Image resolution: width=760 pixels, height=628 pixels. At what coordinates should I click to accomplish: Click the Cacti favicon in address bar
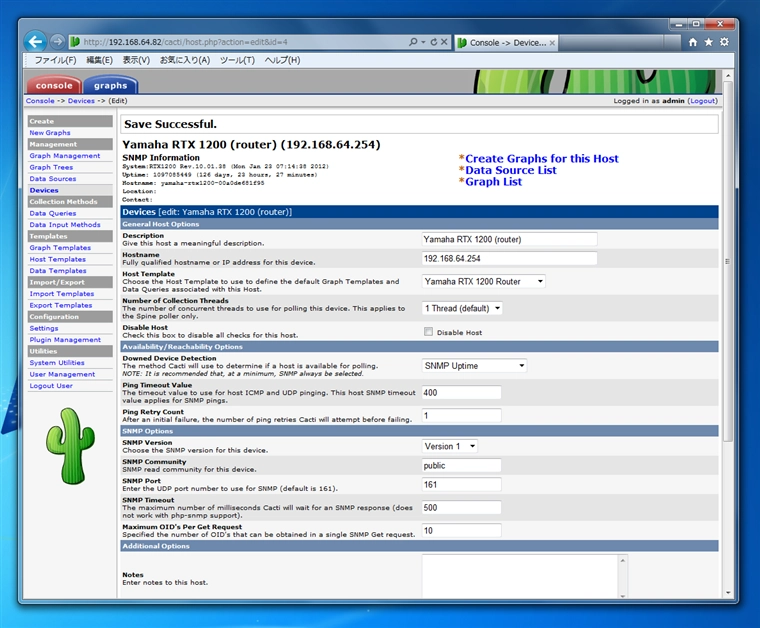pyautogui.click(x=75, y=42)
